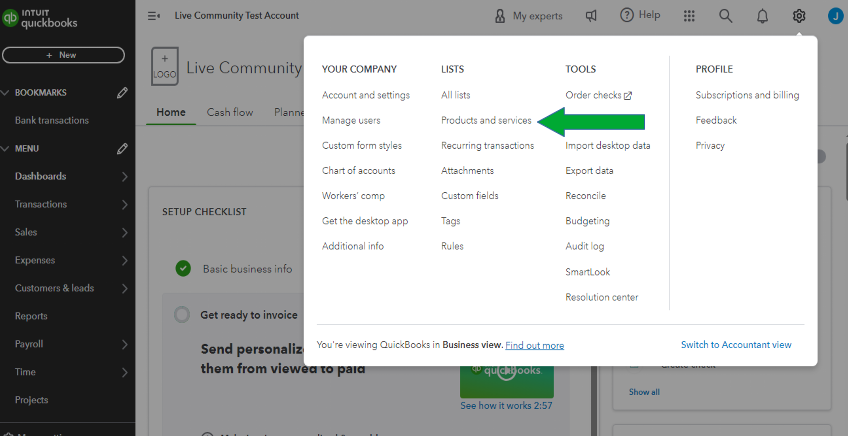
Task: Open the search magnifier icon
Action: tap(726, 16)
